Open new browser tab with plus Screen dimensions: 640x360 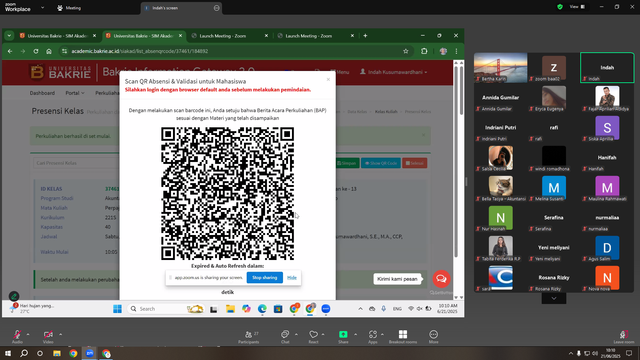365,36
